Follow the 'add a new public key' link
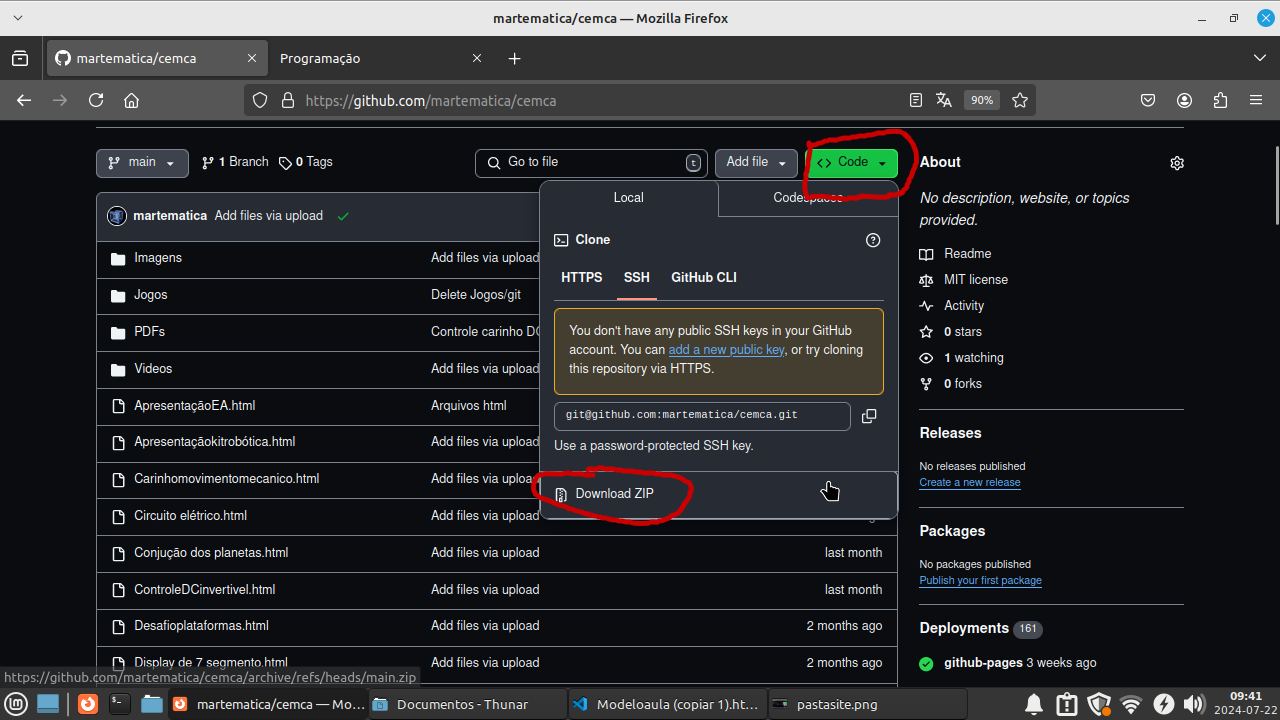 pos(727,350)
